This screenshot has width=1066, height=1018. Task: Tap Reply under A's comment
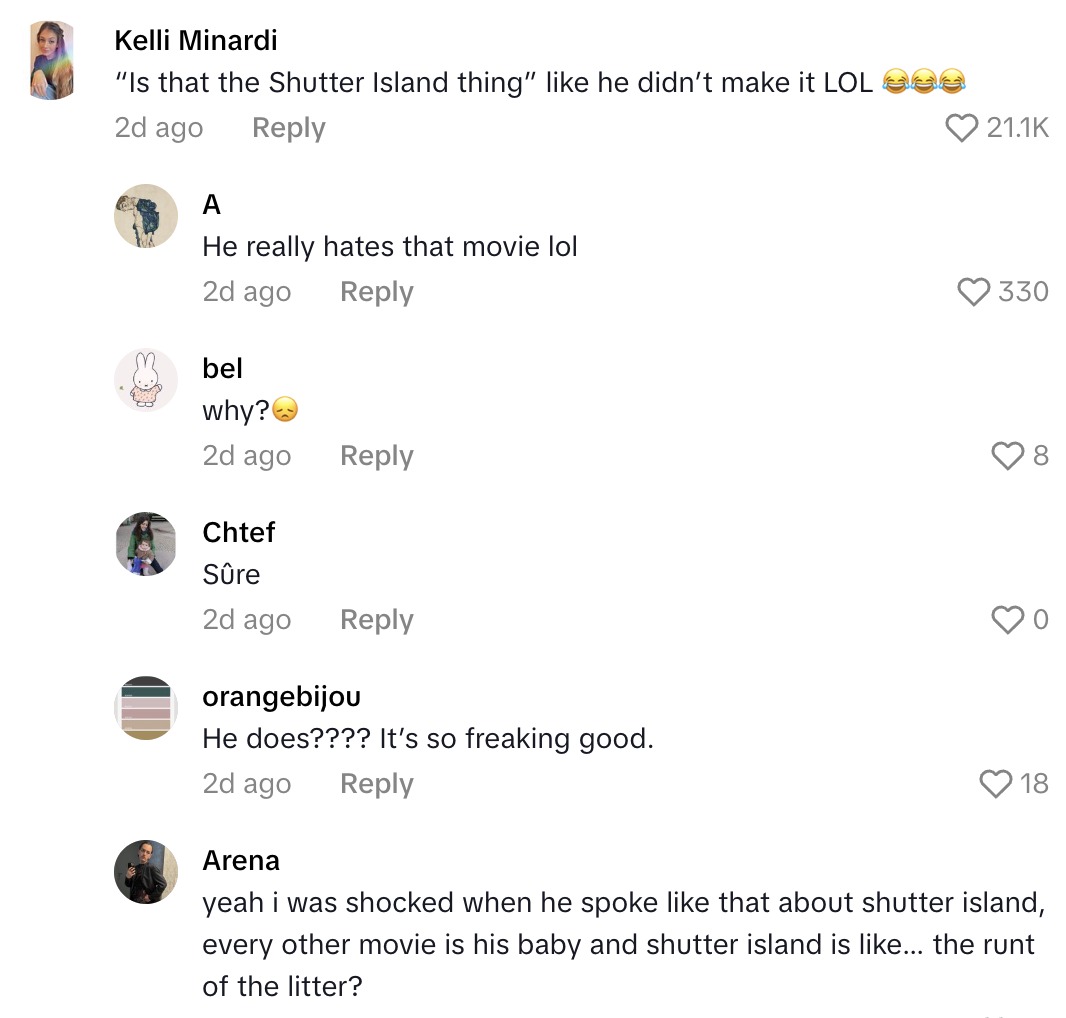pyautogui.click(x=376, y=291)
